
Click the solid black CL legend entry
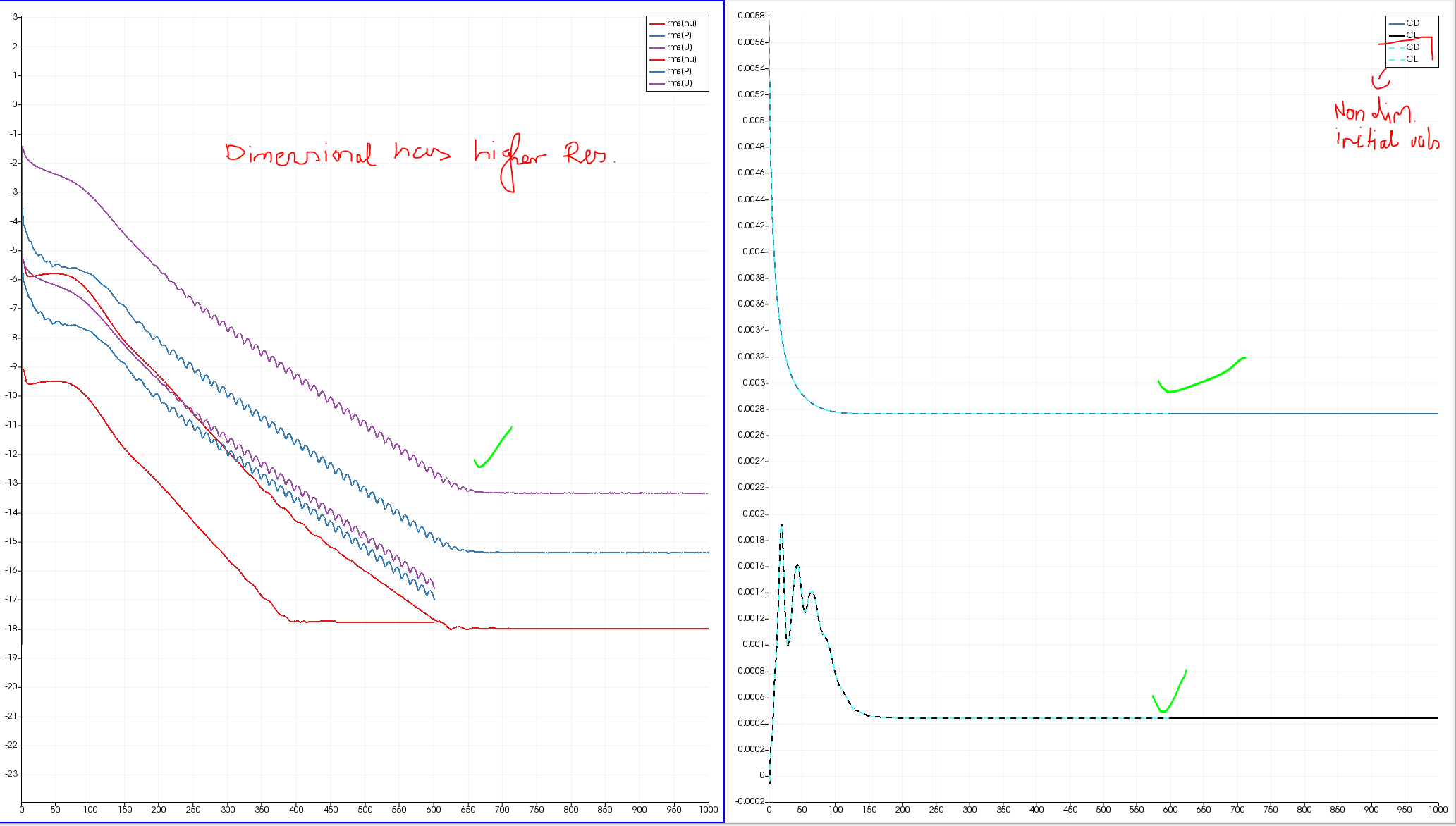tap(1411, 35)
